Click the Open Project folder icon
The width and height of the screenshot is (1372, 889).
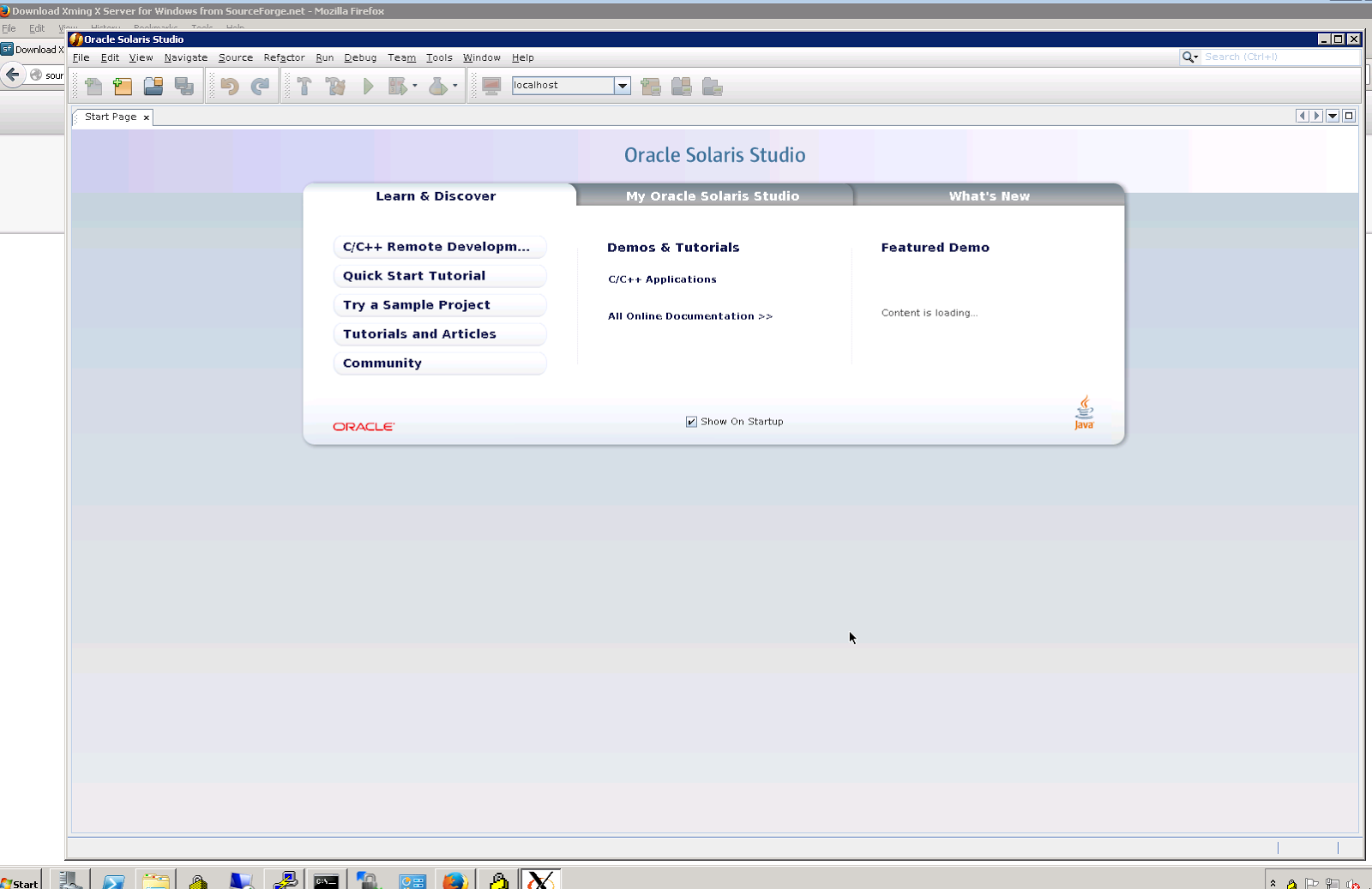point(153,86)
